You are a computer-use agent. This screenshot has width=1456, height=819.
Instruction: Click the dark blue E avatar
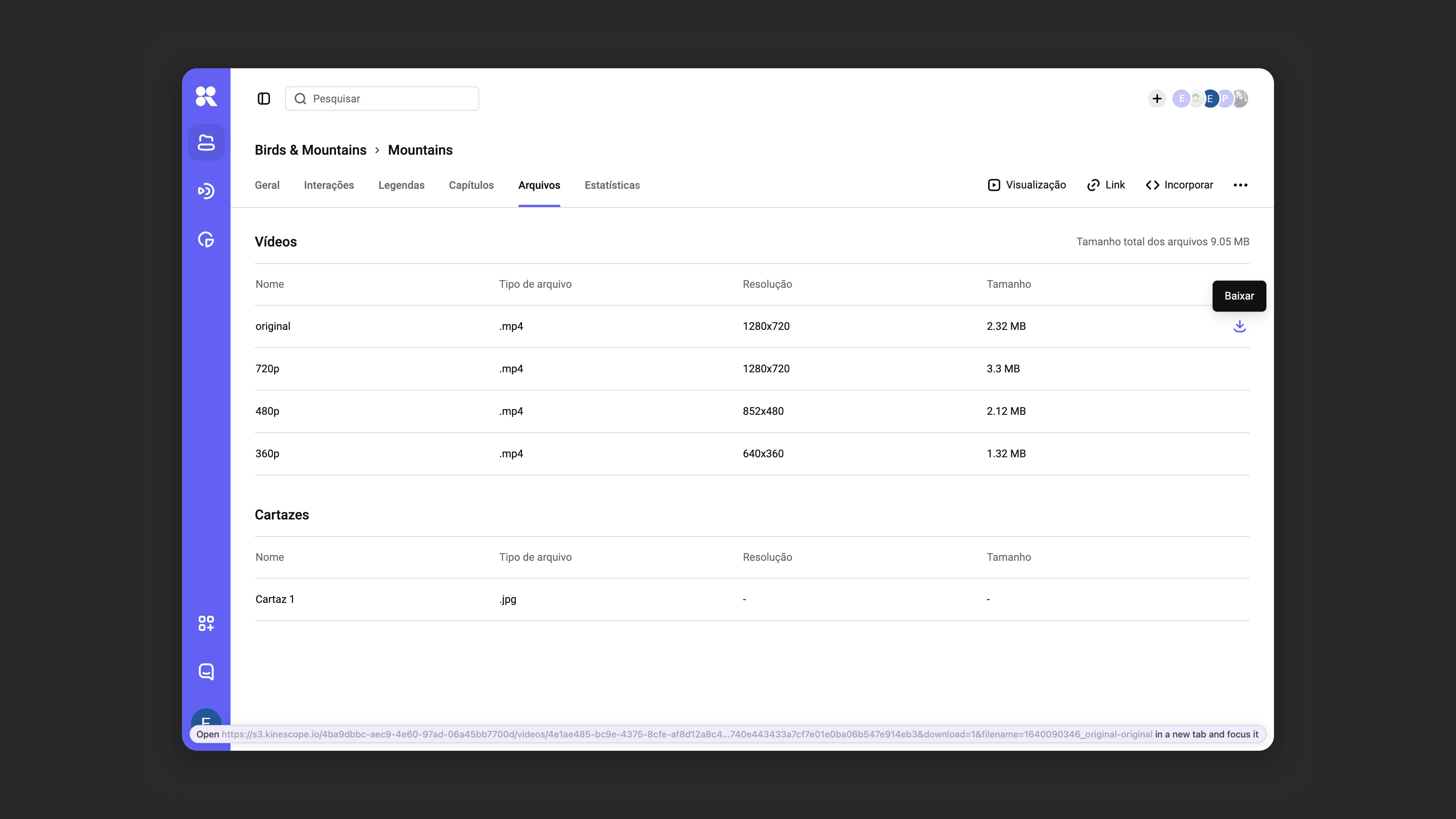point(1210,99)
